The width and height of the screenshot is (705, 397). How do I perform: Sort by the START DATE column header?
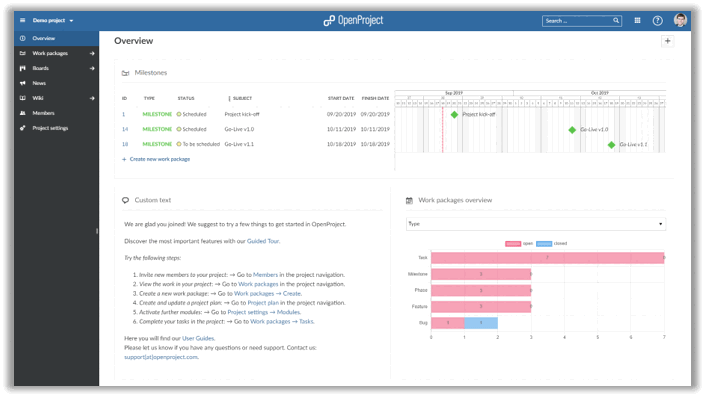pos(341,98)
